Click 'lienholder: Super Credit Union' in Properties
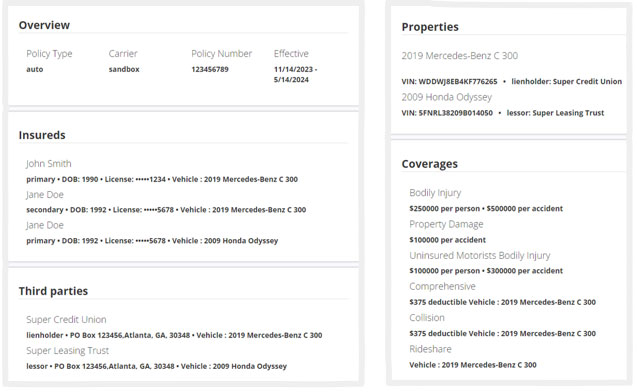The height and width of the screenshot is (392, 637). tap(566, 81)
